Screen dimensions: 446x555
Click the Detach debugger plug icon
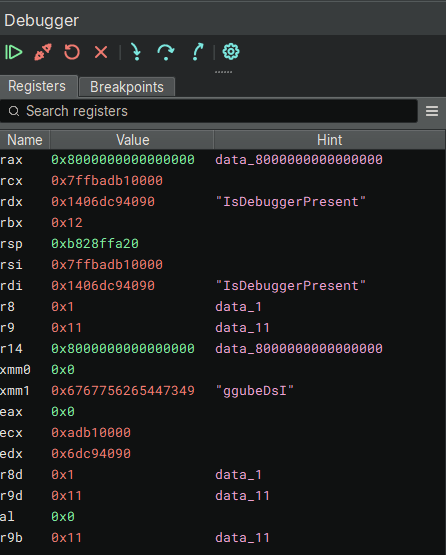(x=43, y=52)
